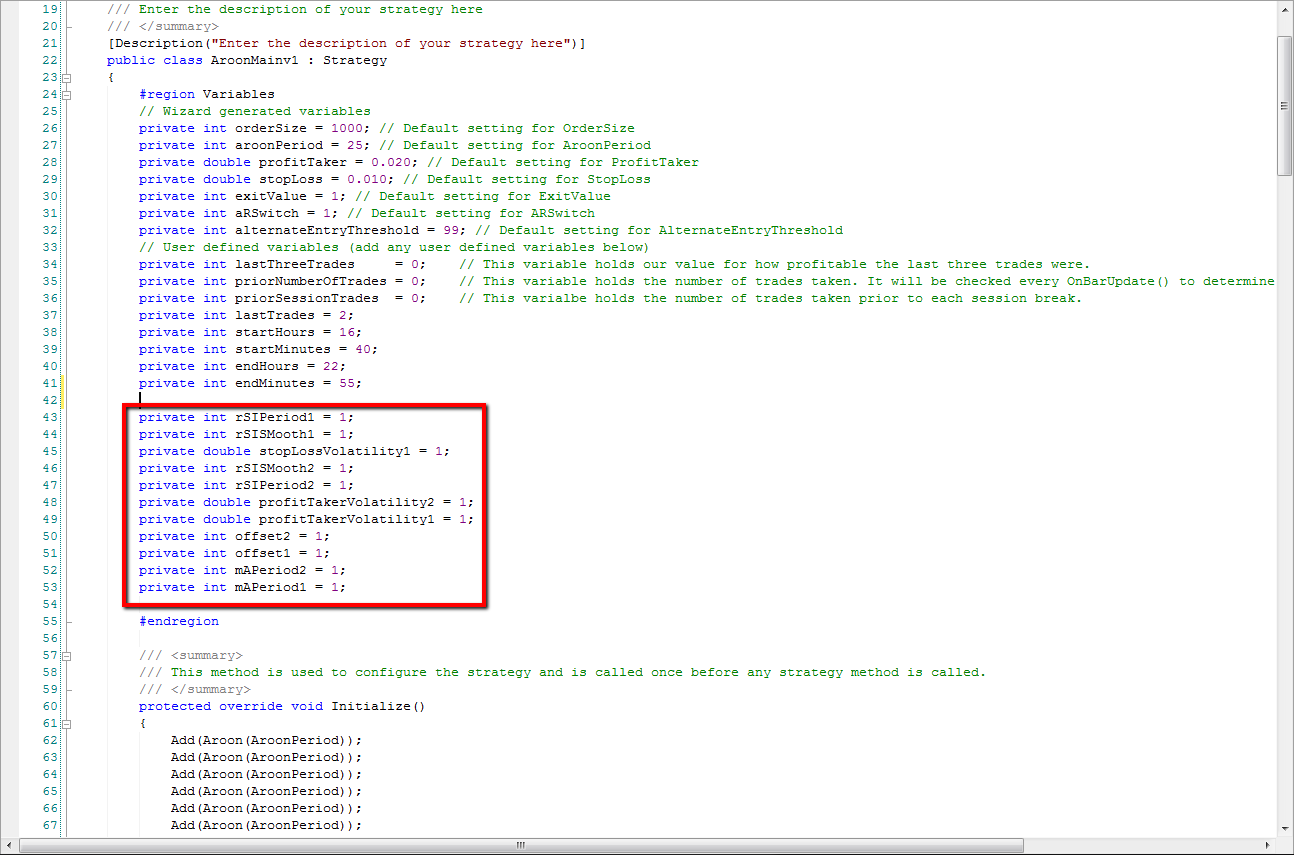Viewport: 1294px width, 855px height.
Task: Click the "#region Variables" directive
Action: click(x=206, y=94)
